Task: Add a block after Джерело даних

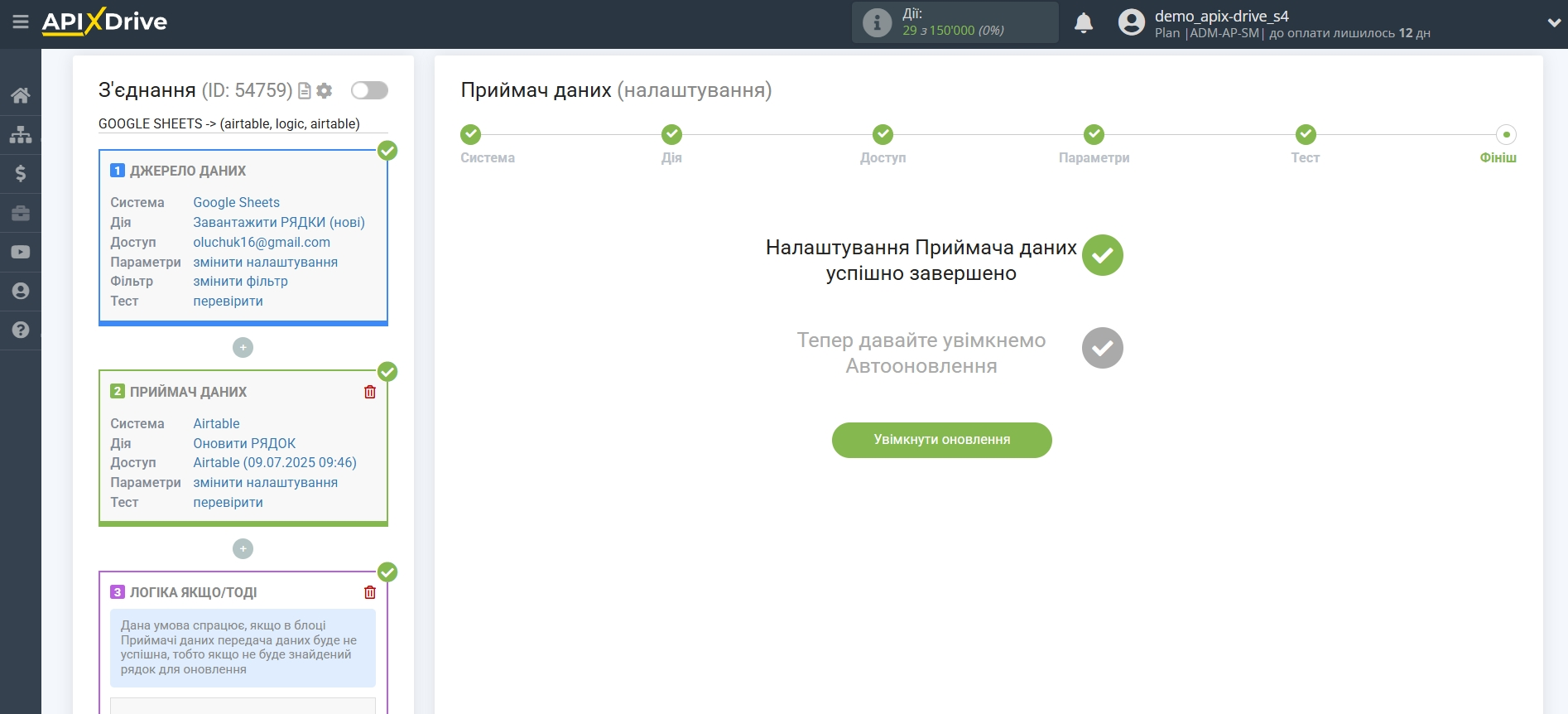Action: pos(243,348)
